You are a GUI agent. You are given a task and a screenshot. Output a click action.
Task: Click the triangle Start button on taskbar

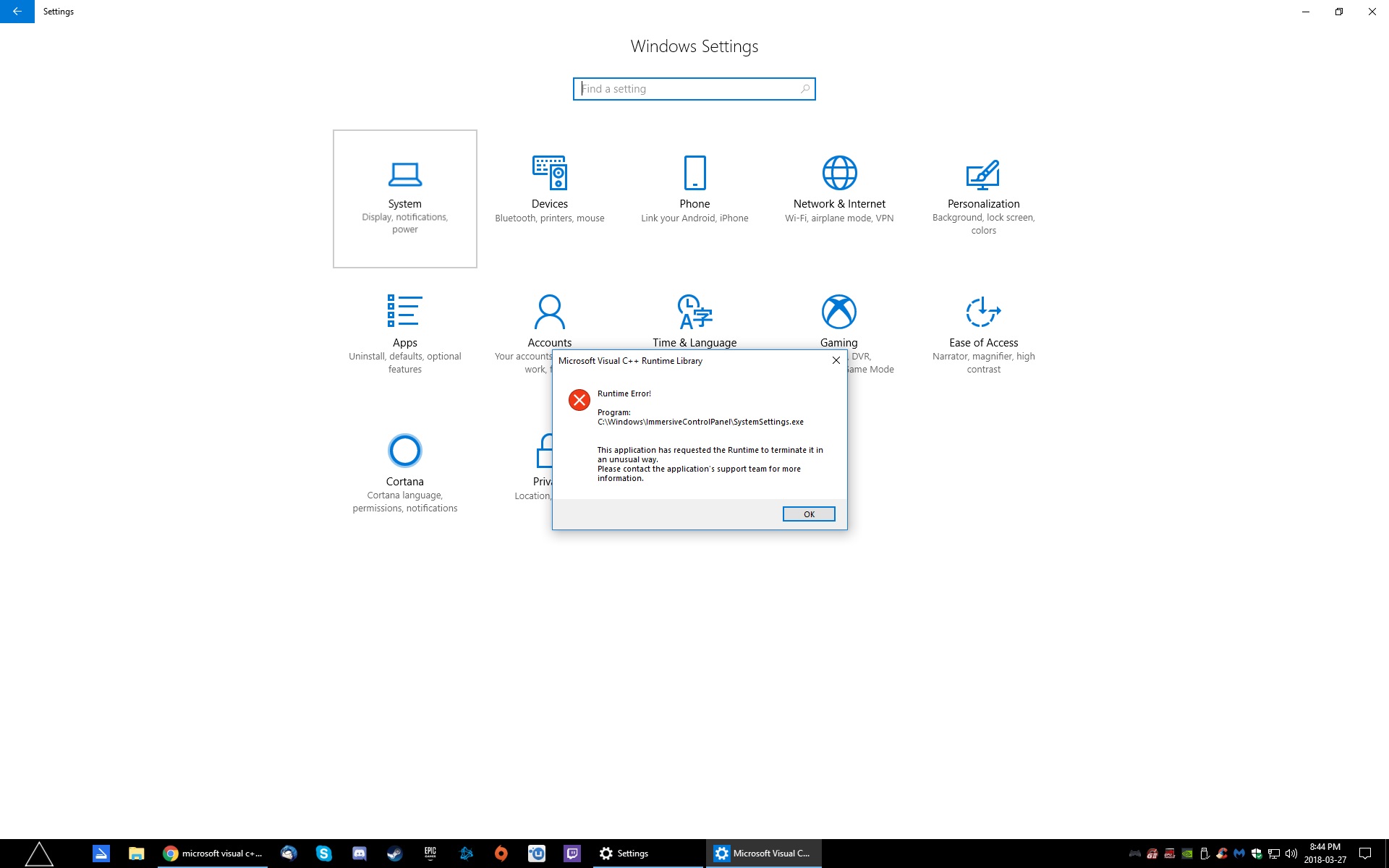(39, 854)
